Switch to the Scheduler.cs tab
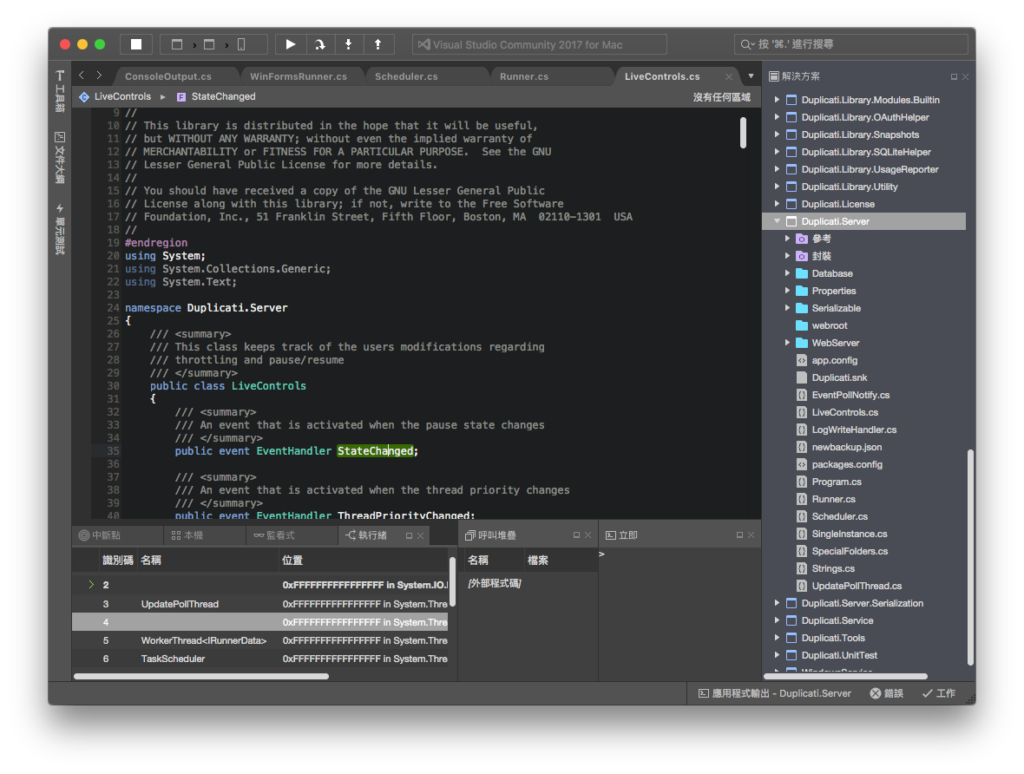 [x=406, y=76]
